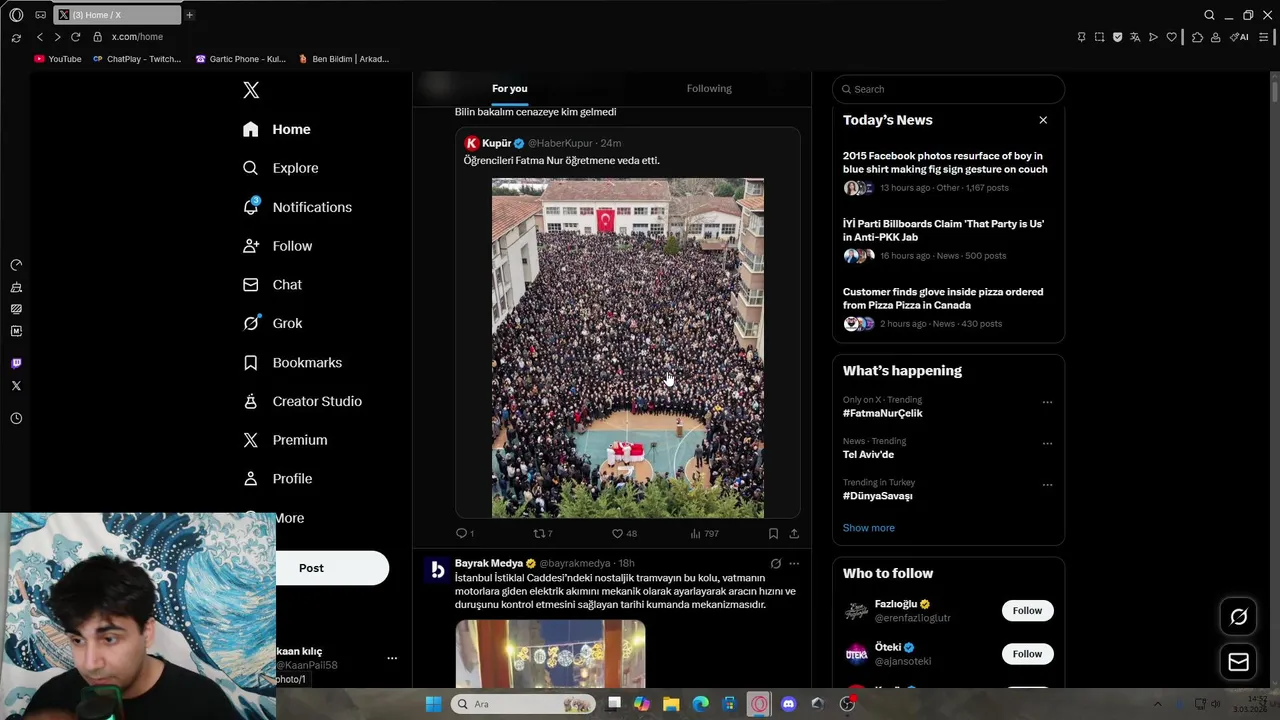Open browser AI button

[x=1239, y=37]
